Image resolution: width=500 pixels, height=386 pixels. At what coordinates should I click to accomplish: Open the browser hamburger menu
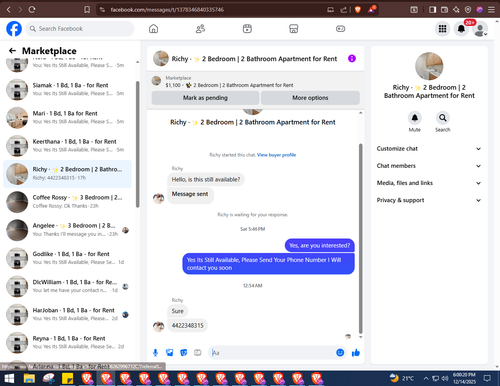[491, 10]
